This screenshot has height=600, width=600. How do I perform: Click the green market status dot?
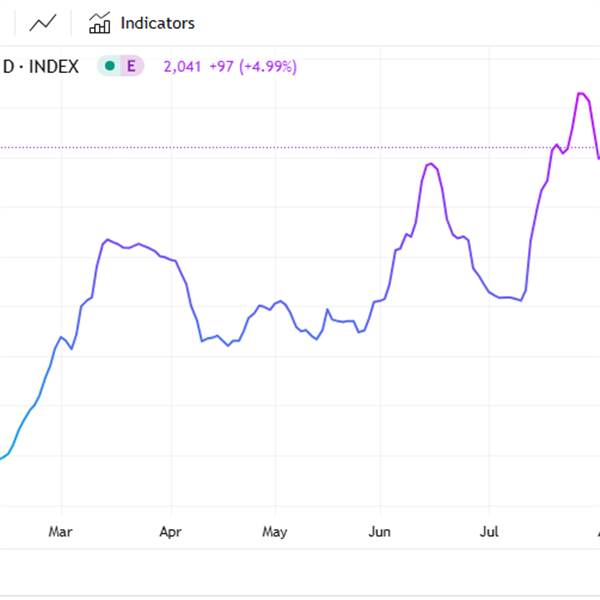[110, 66]
